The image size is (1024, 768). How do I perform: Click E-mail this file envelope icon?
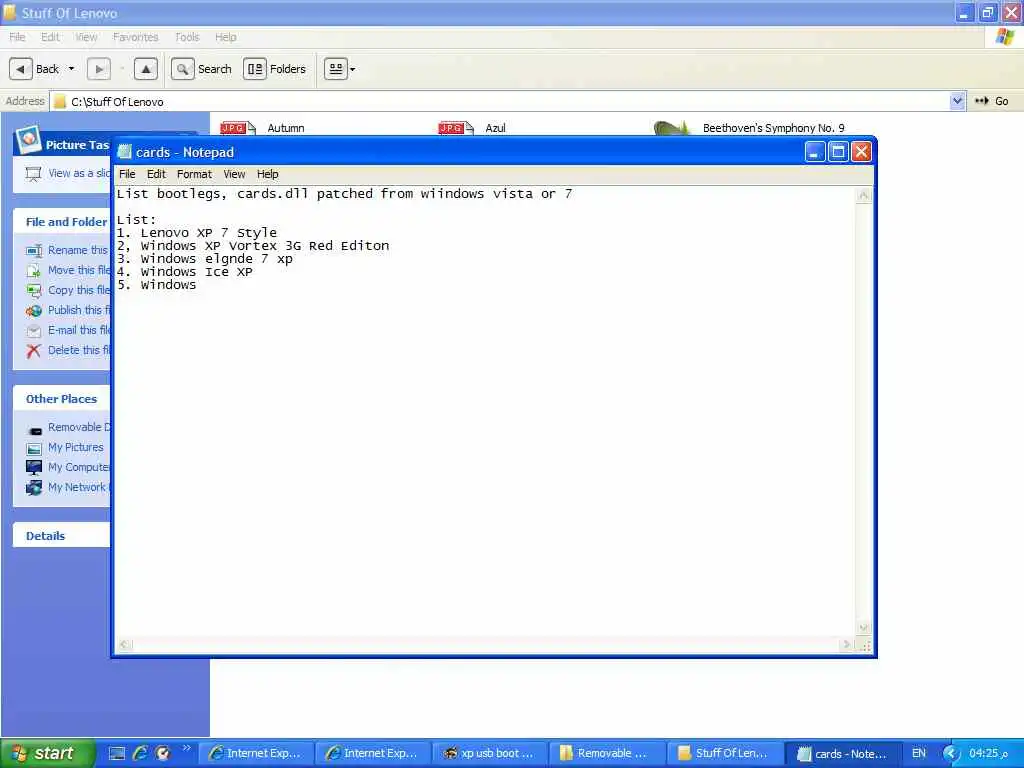click(34, 331)
